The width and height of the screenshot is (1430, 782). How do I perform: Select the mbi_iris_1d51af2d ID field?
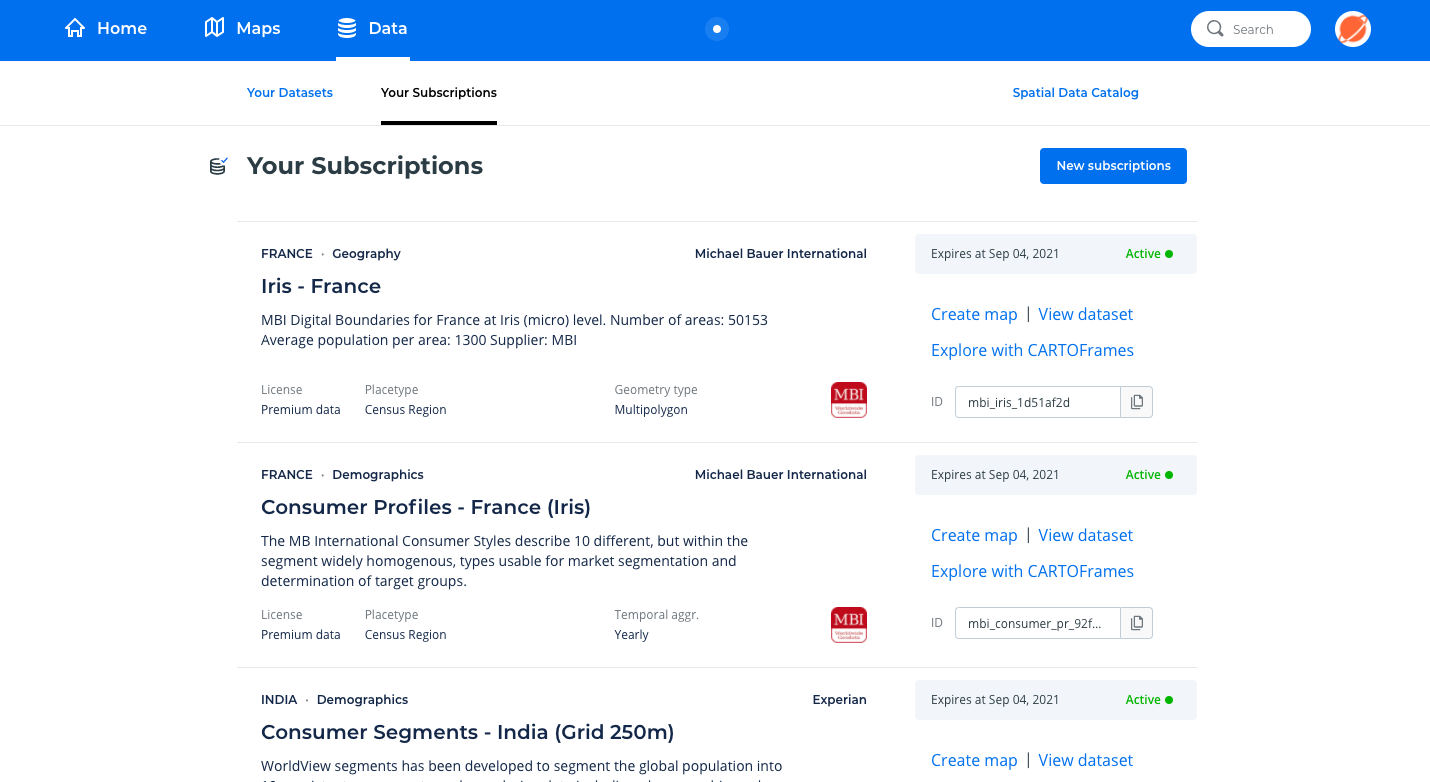pos(1037,402)
